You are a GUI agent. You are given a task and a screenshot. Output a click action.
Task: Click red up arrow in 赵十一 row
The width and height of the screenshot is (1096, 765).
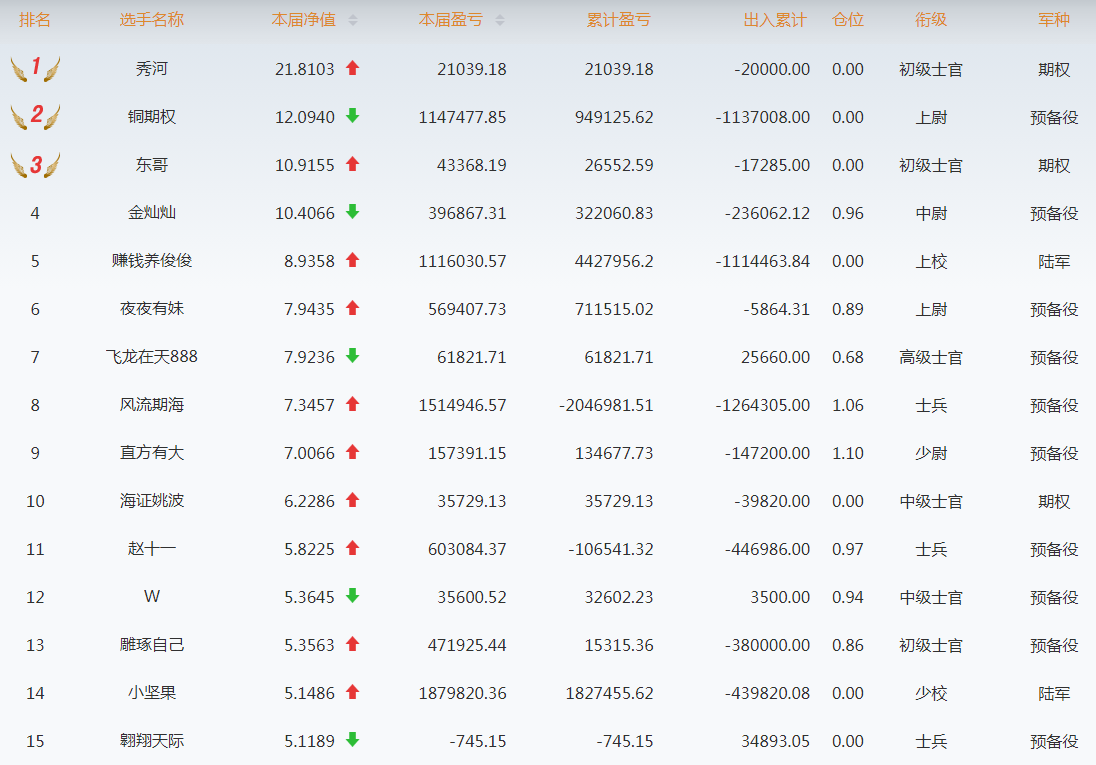352,548
